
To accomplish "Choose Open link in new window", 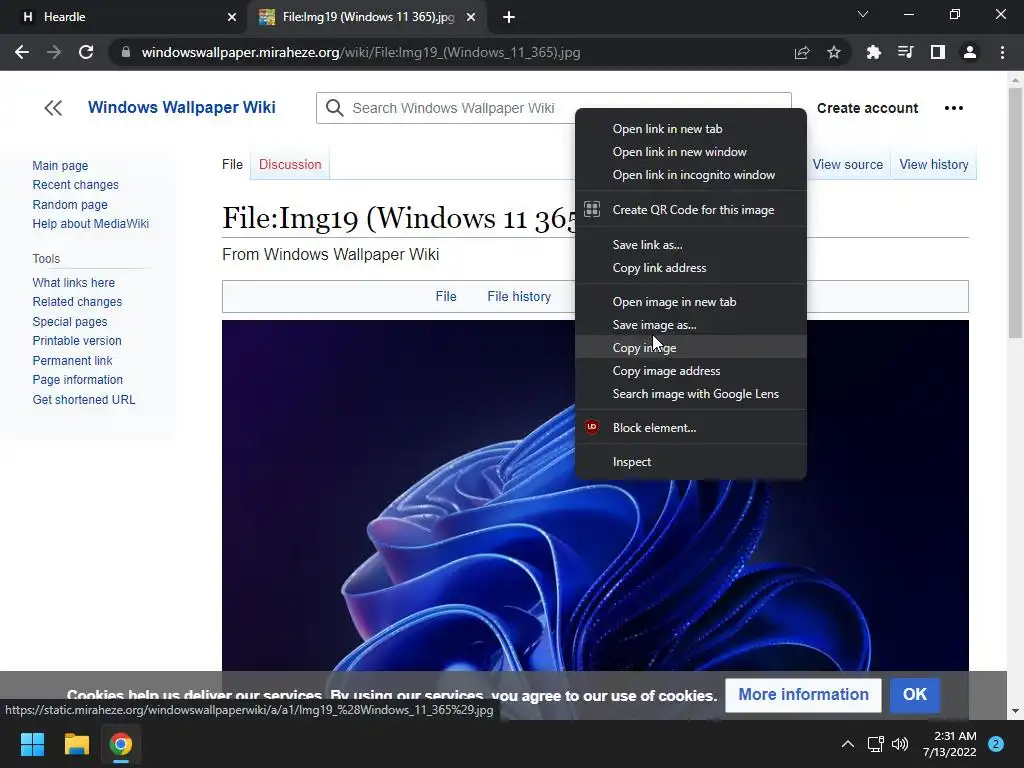I will [690, 152].
